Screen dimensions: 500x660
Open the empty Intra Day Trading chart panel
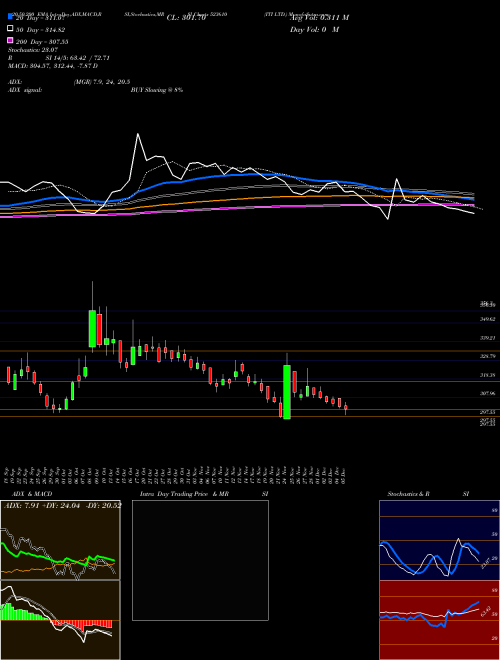pos(200,560)
